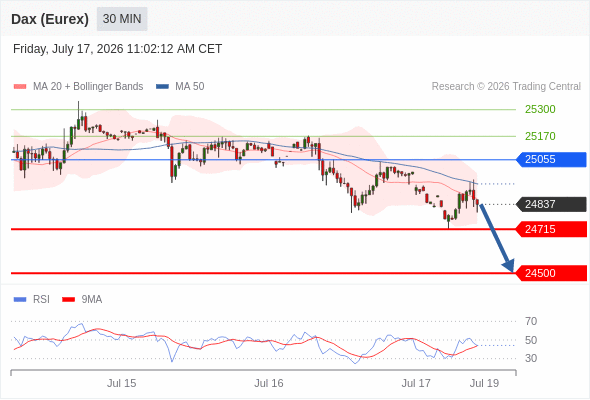Click the date Friday, July 17, 2026 timestamp
The image size is (590, 400).
(x=117, y=49)
